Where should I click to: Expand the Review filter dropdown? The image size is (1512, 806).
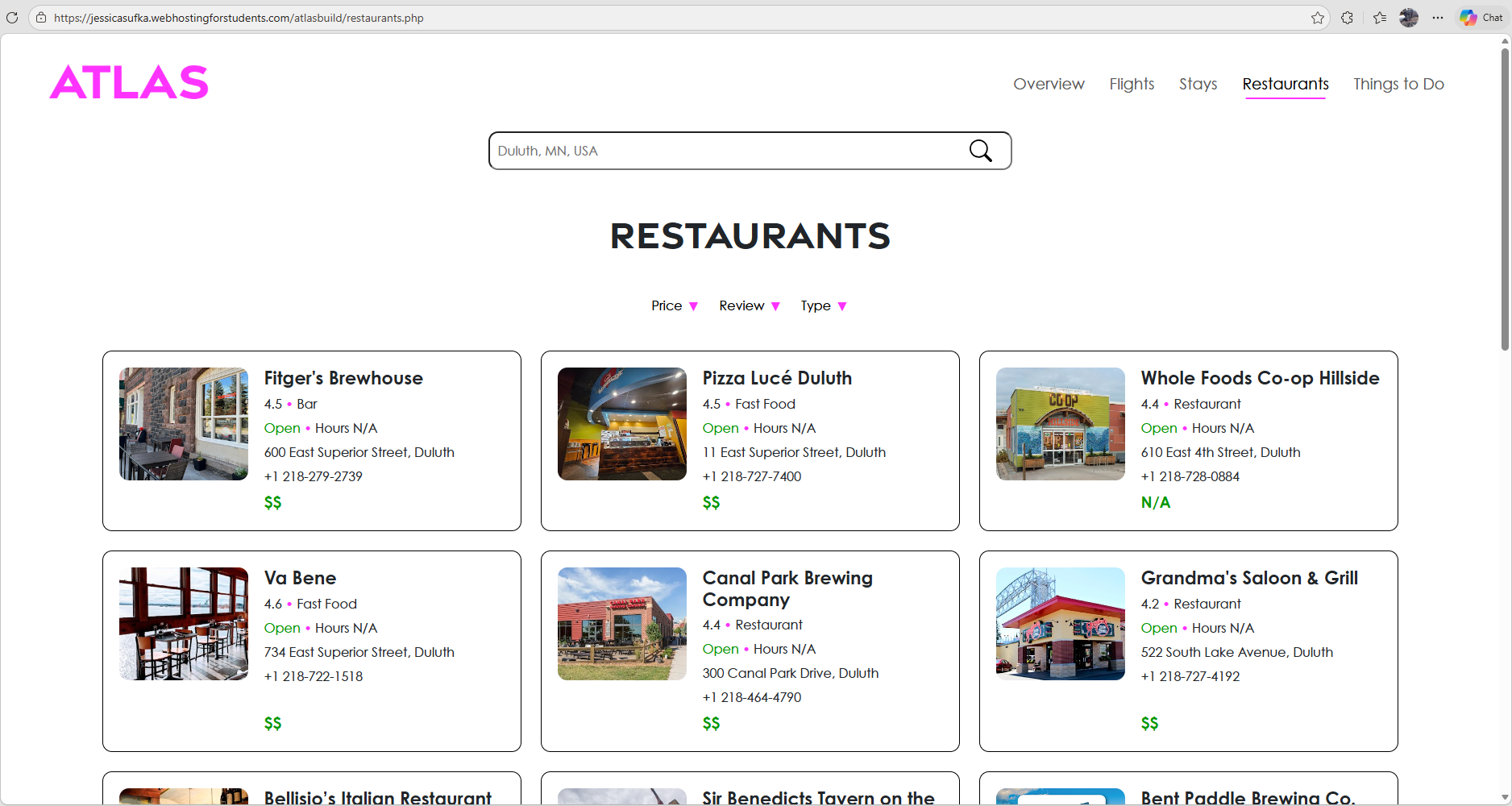pos(749,305)
